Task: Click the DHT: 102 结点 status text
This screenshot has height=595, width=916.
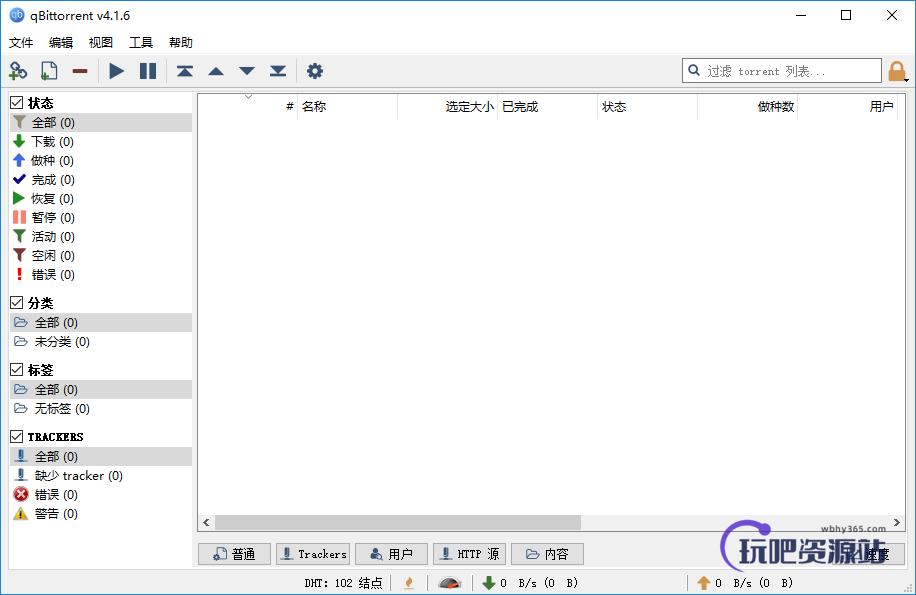Action: [x=344, y=583]
